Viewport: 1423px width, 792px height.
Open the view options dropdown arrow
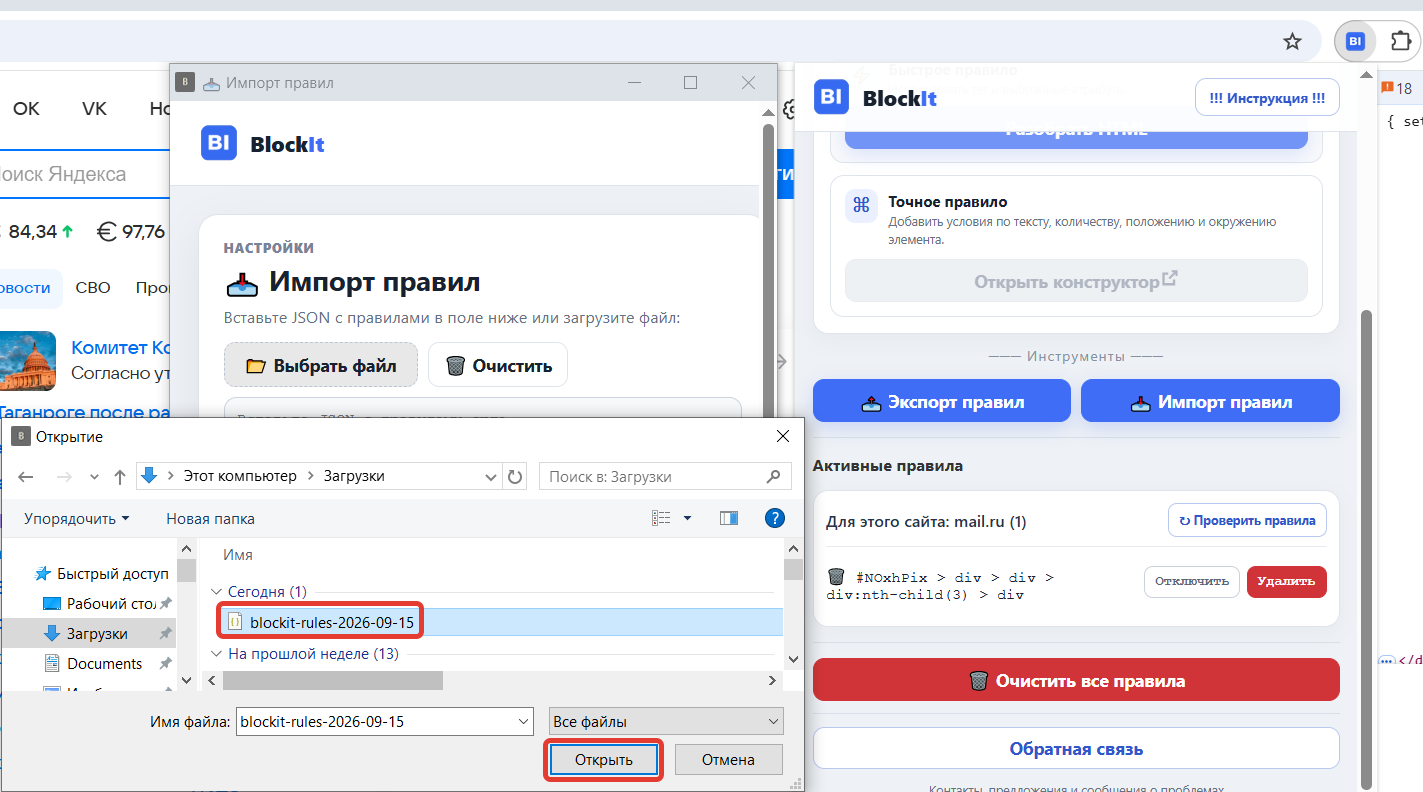687,518
